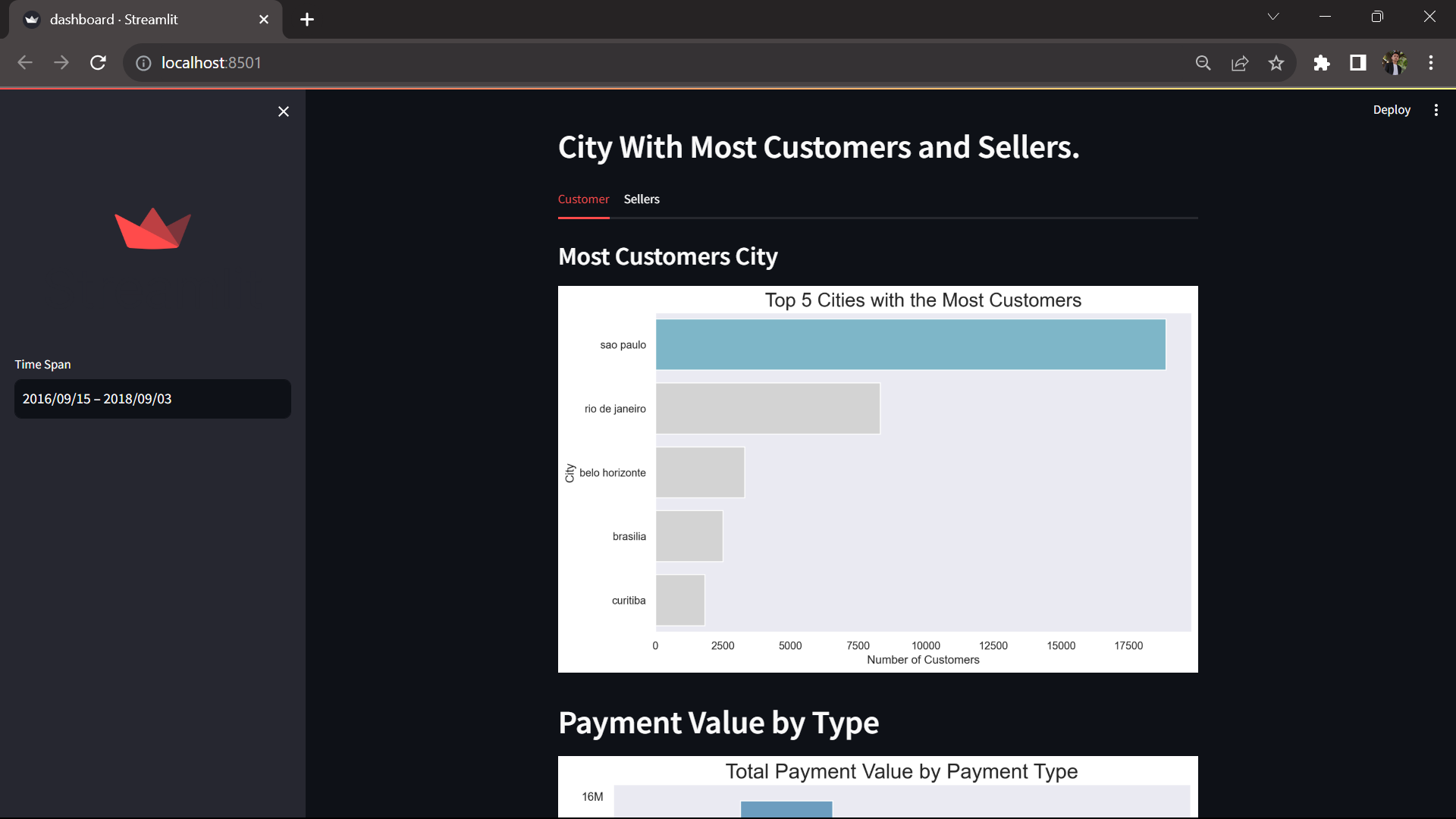Image resolution: width=1456 pixels, height=819 pixels.
Task: Open a new browser tab with plus
Action: [x=307, y=20]
